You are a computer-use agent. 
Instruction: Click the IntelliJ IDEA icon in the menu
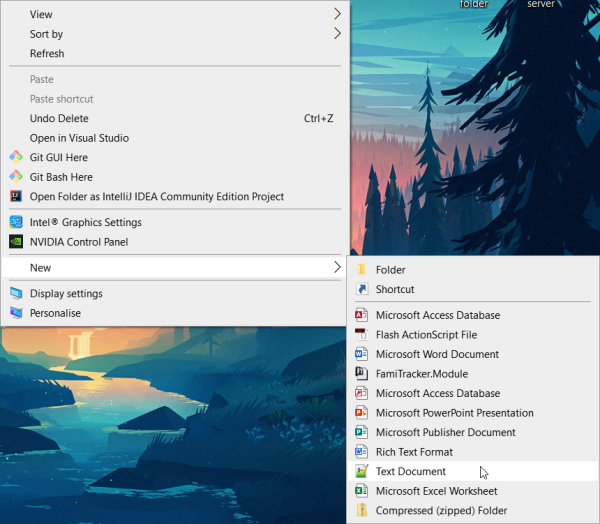point(16,197)
